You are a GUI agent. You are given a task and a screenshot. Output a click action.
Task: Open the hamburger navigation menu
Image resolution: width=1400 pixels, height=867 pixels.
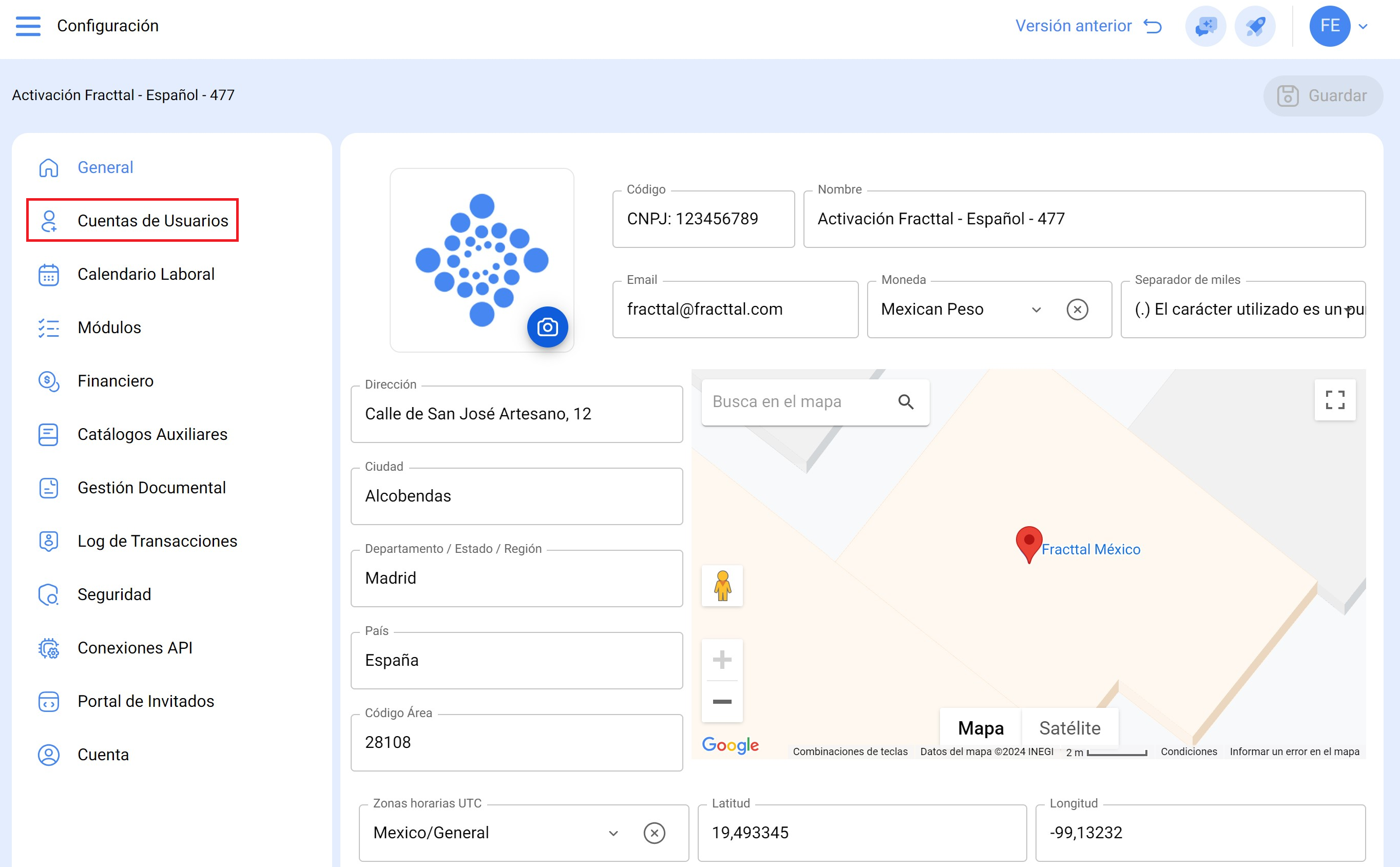click(x=28, y=26)
